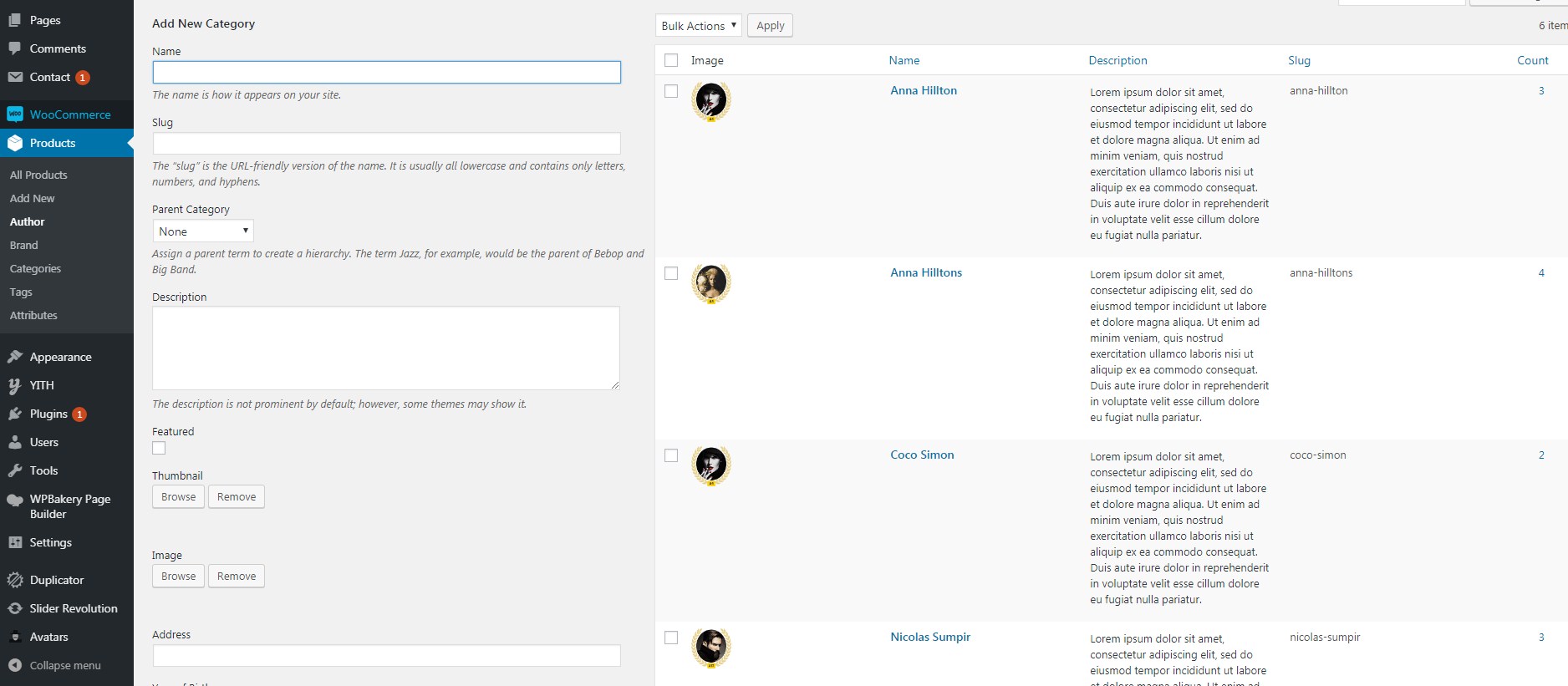Open the Brand submenu item

point(23,245)
